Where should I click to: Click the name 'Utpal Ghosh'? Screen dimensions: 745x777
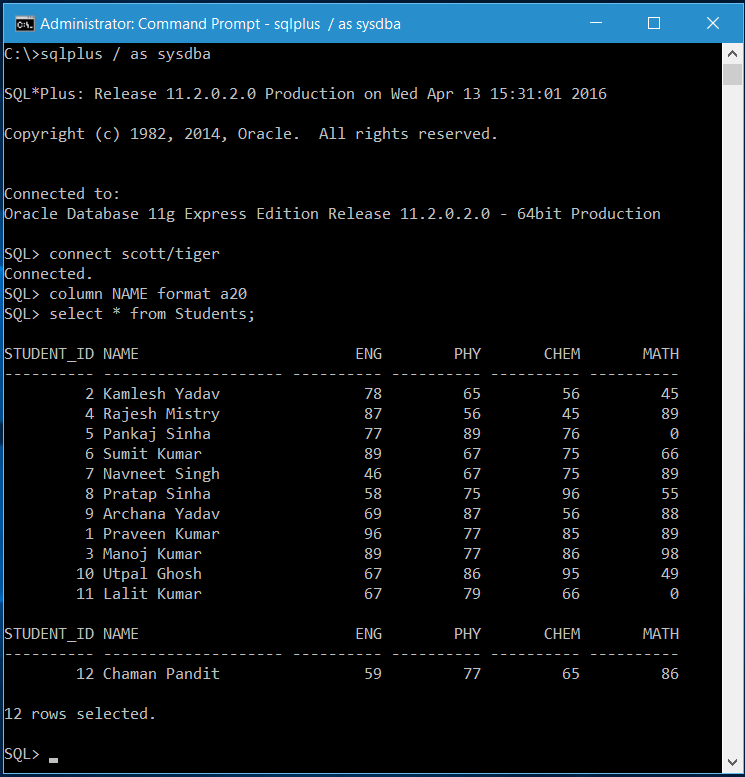(x=152, y=573)
